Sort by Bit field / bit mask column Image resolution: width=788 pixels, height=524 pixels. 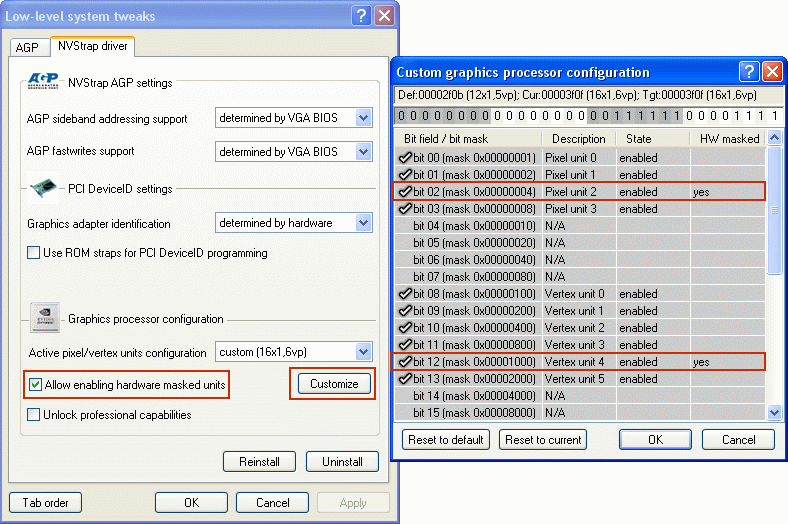[468, 139]
